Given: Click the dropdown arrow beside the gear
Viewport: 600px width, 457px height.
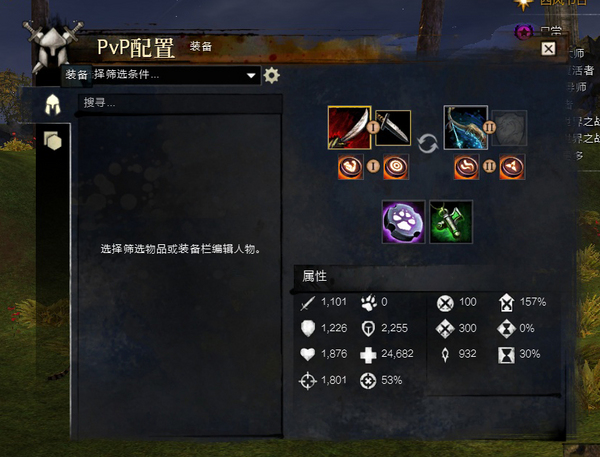Looking at the screenshot, I should tap(251, 75).
